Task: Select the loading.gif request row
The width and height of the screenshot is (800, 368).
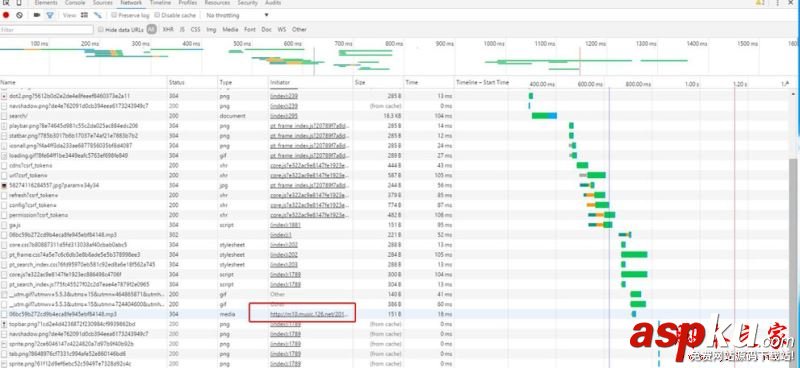Action: click(x=395, y=156)
